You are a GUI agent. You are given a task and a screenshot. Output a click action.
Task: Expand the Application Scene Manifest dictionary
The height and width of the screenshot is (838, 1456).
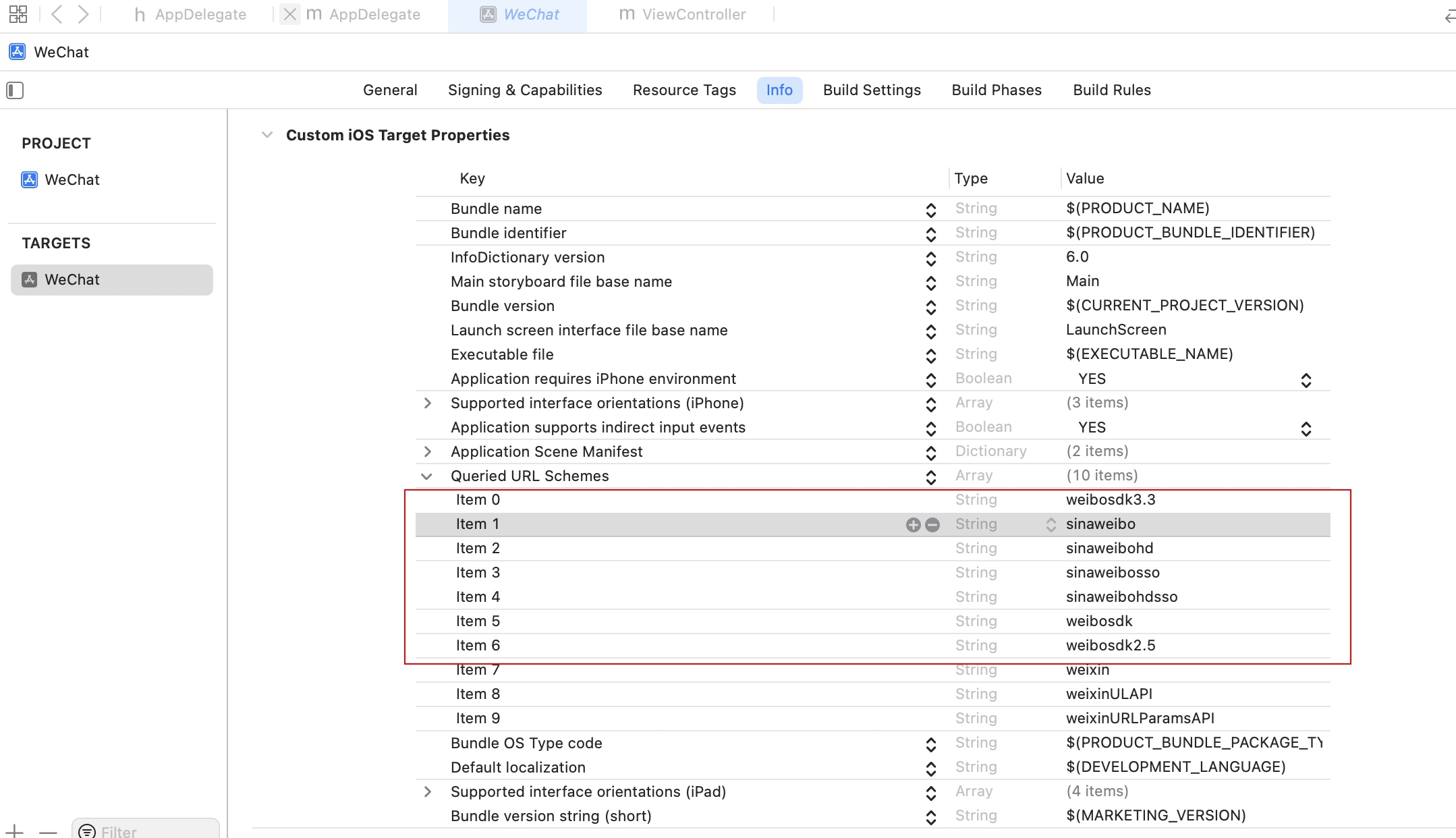[427, 451]
